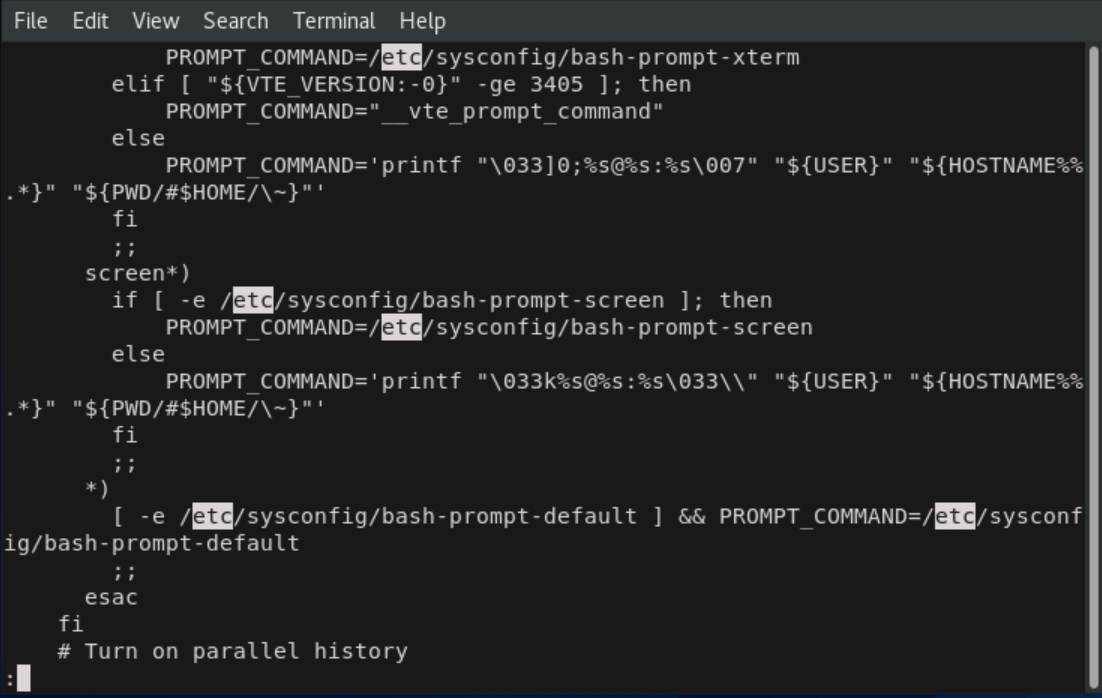
Task: Click the "screen*)" case label
Action: 138,273
